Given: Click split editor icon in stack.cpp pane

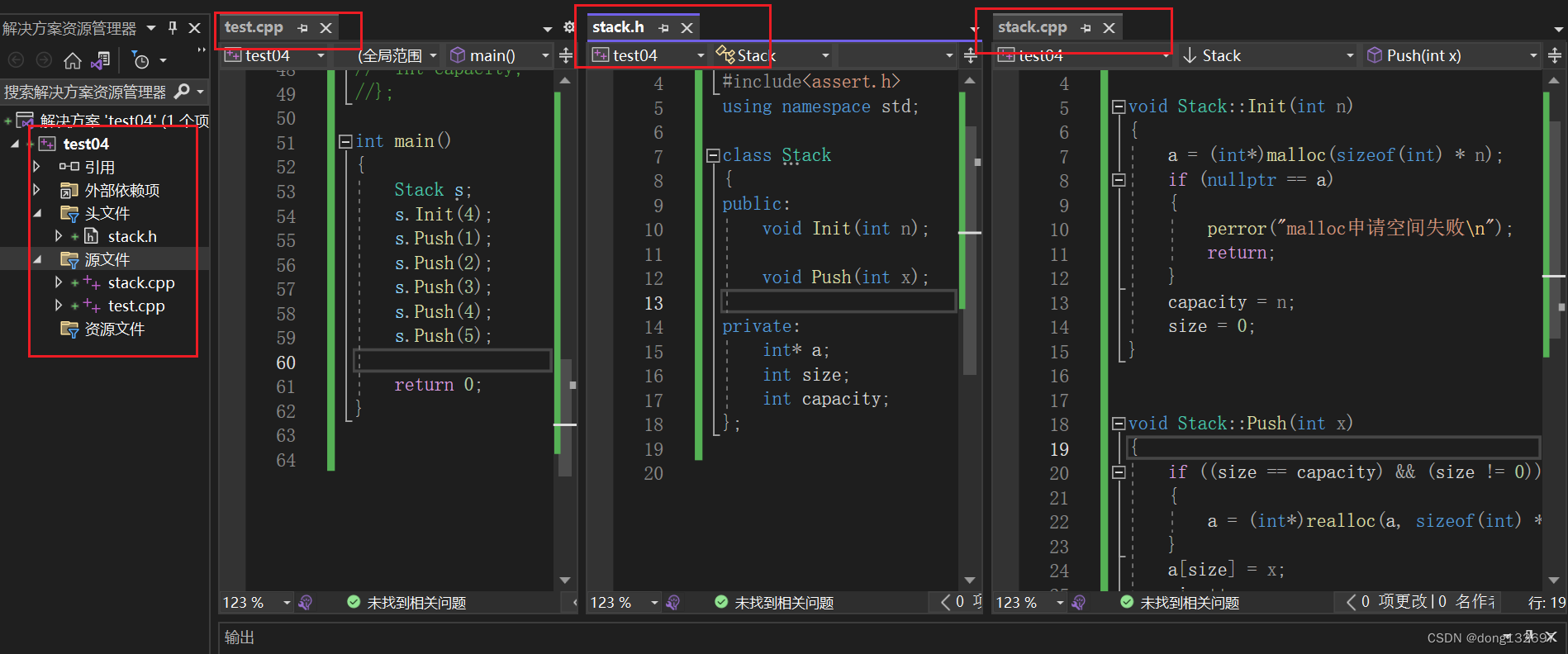Looking at the screenshot, I should point(1554,55).
